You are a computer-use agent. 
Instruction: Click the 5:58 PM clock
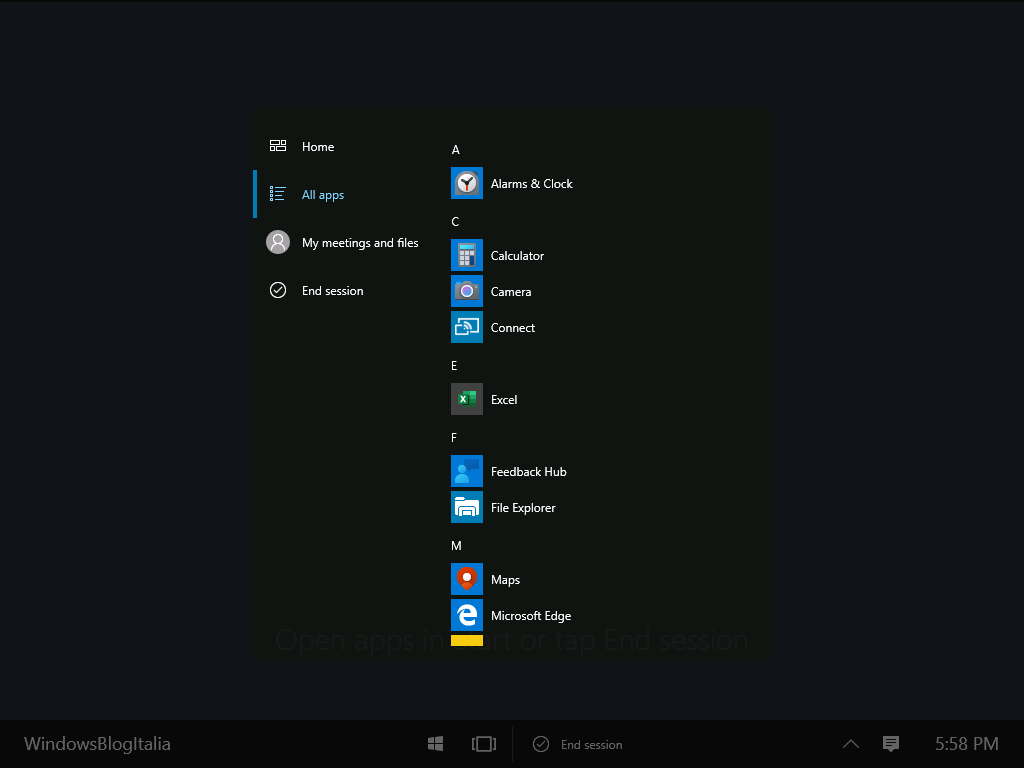967,744
